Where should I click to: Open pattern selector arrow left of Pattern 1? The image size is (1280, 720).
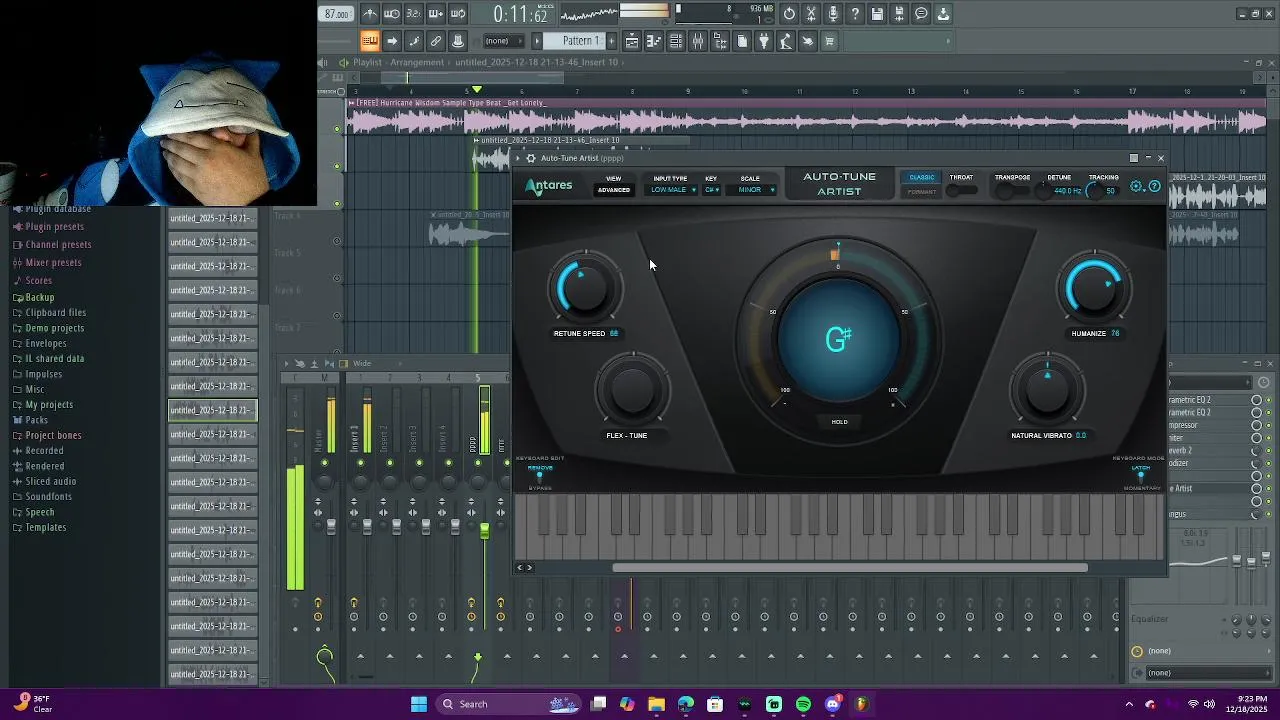click(x=537, y=41)
